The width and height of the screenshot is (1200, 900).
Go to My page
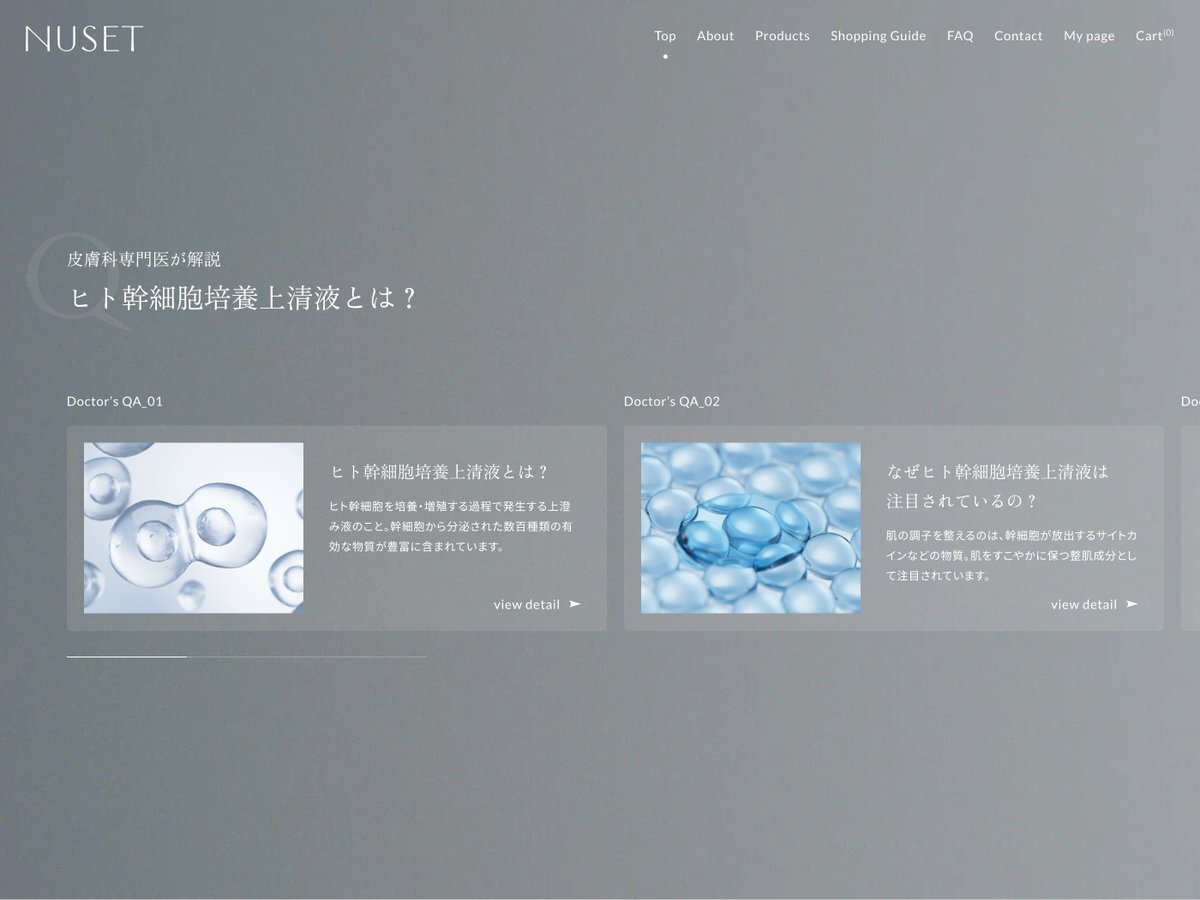point(1089,36)
